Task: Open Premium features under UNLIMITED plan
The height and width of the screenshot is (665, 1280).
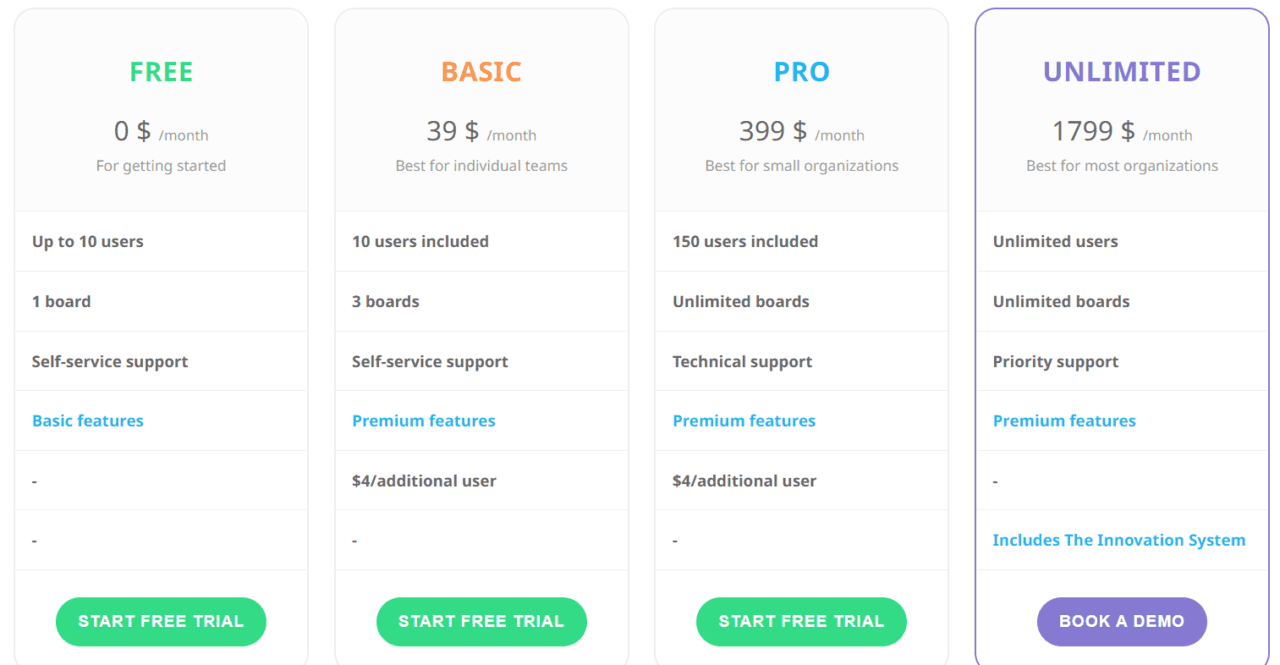Action: [x=1064, y=420]
